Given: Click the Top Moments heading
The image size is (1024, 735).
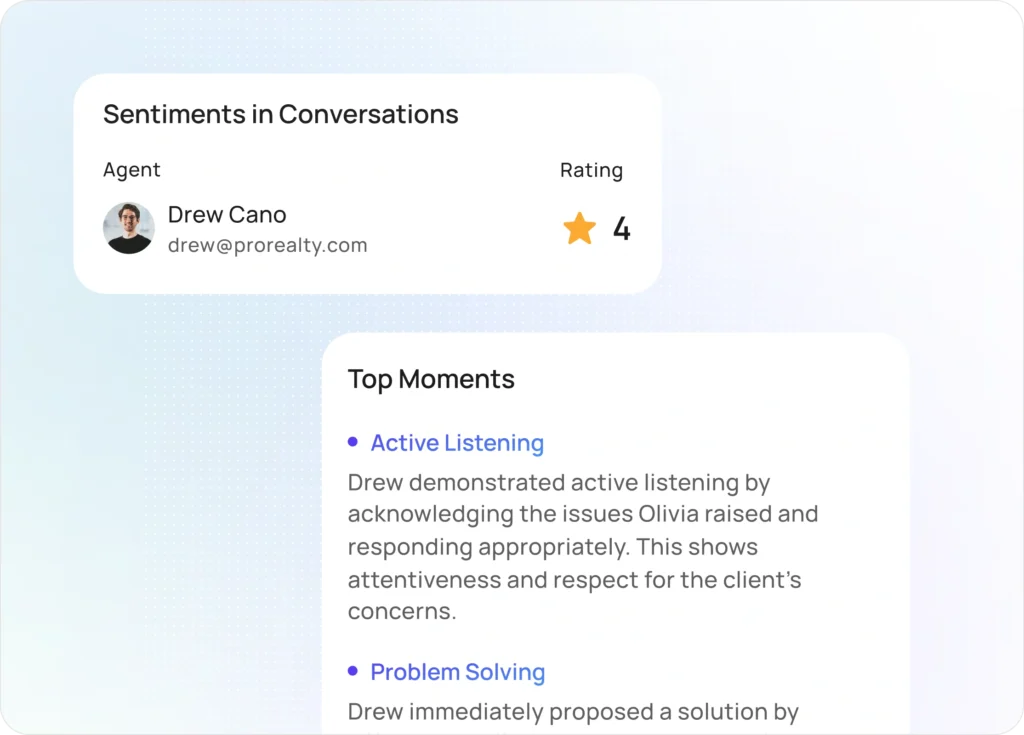Looking at the screenshot, I should [431, 379].
